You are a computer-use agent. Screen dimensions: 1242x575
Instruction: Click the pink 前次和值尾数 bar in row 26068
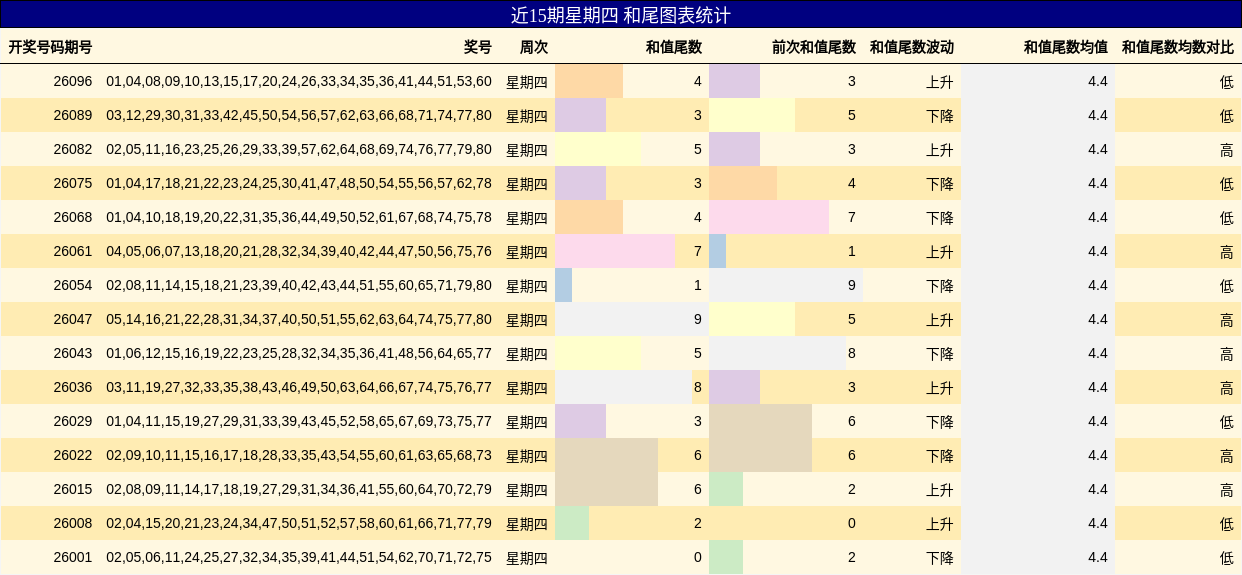[x=769, y=217]
